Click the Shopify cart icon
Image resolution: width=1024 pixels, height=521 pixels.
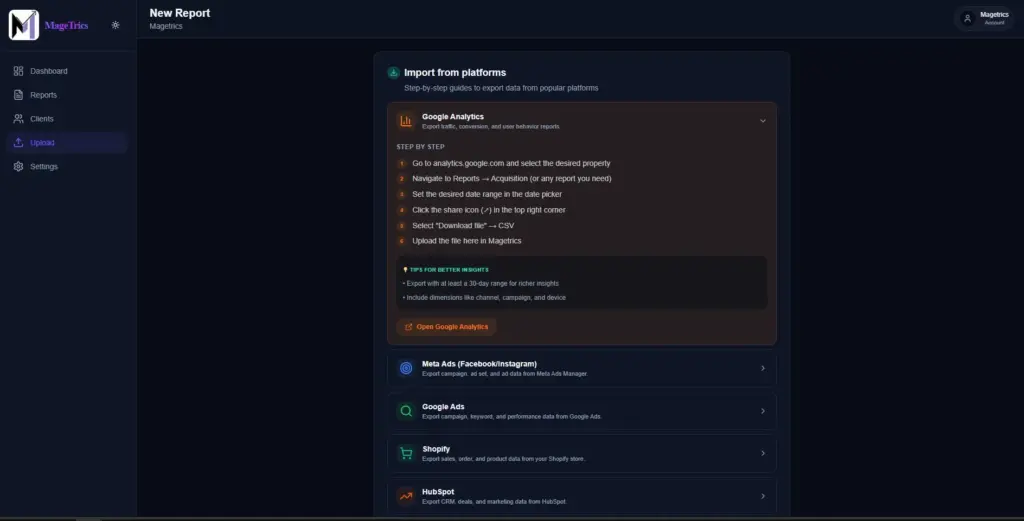coord(406,453)
